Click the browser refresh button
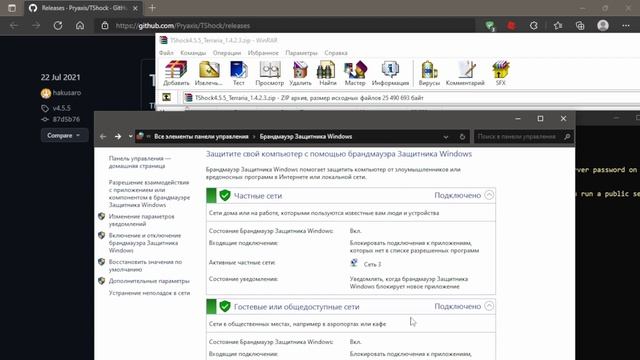Screen dimensions: 640x360 pyautogui.click(x=58, y=25)
